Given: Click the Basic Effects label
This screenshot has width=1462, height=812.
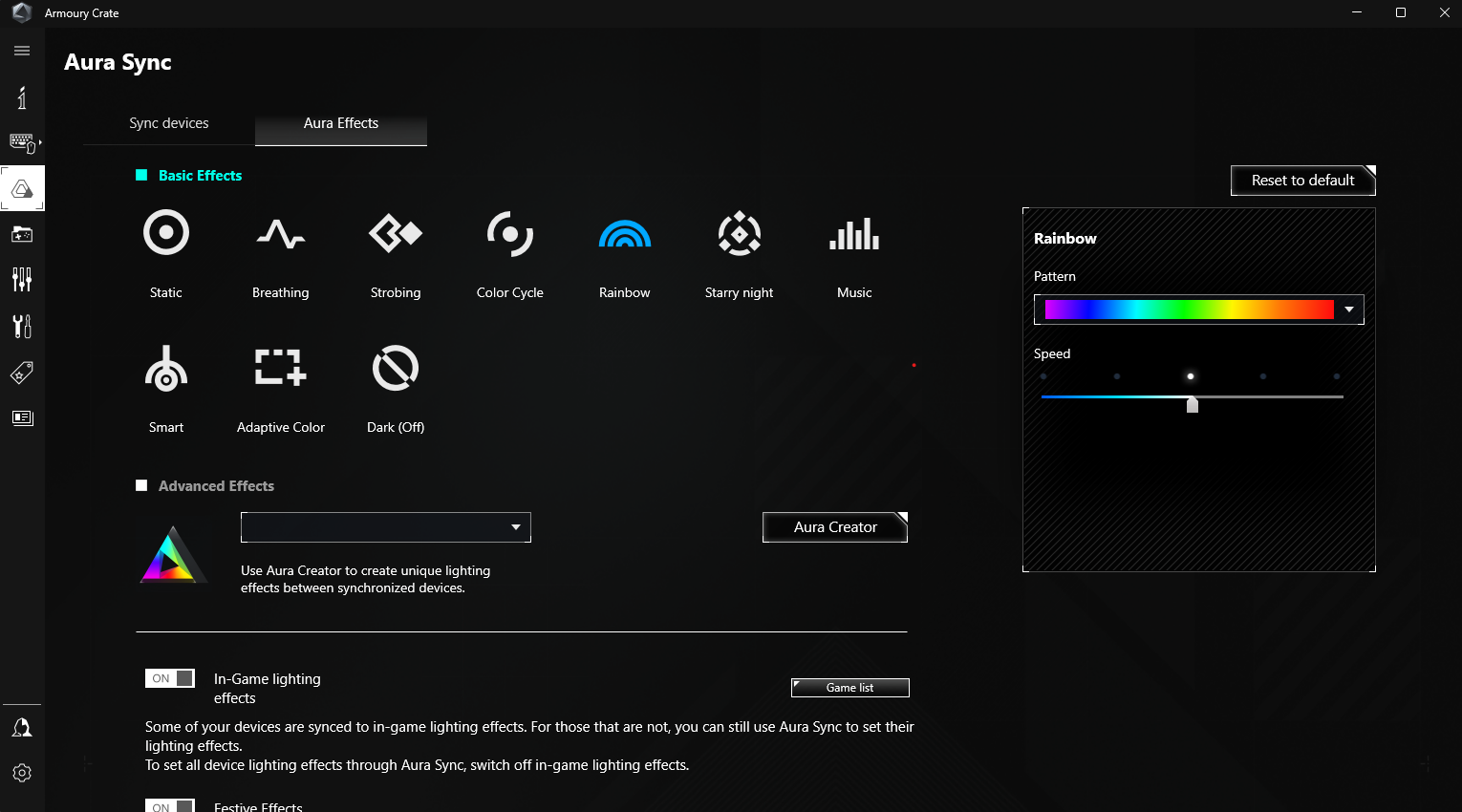Looking at the screenshot, I should (x=201, y=176).
